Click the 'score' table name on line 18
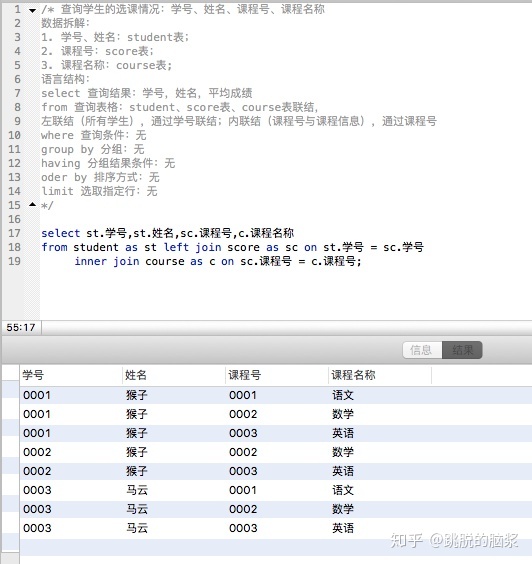532x564 pixels. pos(243,247)
